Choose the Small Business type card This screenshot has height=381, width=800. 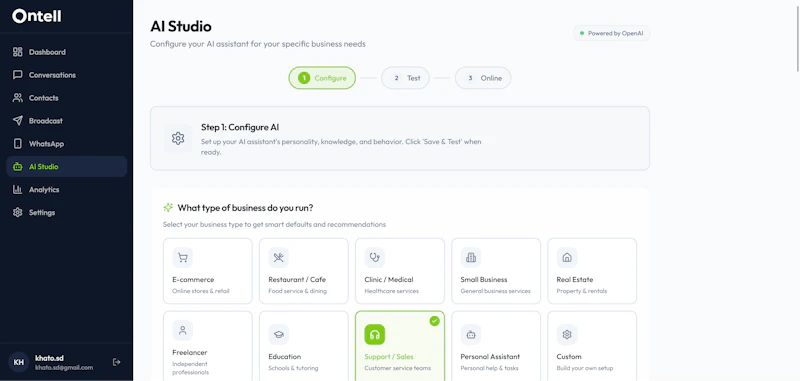pos(496,271)
